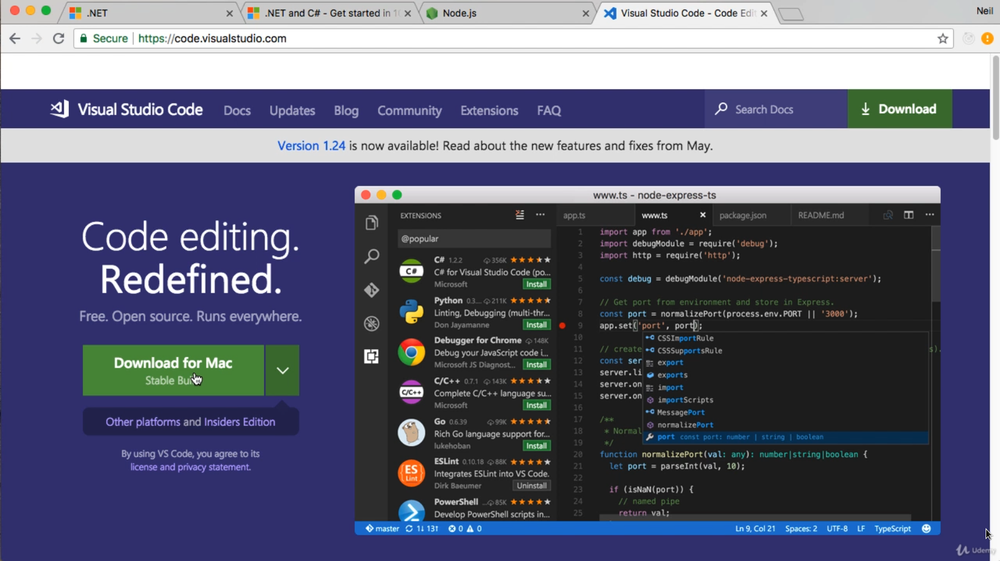
Task: Open the Explorer files icon in the sidebar
Action: pos(372,222)
